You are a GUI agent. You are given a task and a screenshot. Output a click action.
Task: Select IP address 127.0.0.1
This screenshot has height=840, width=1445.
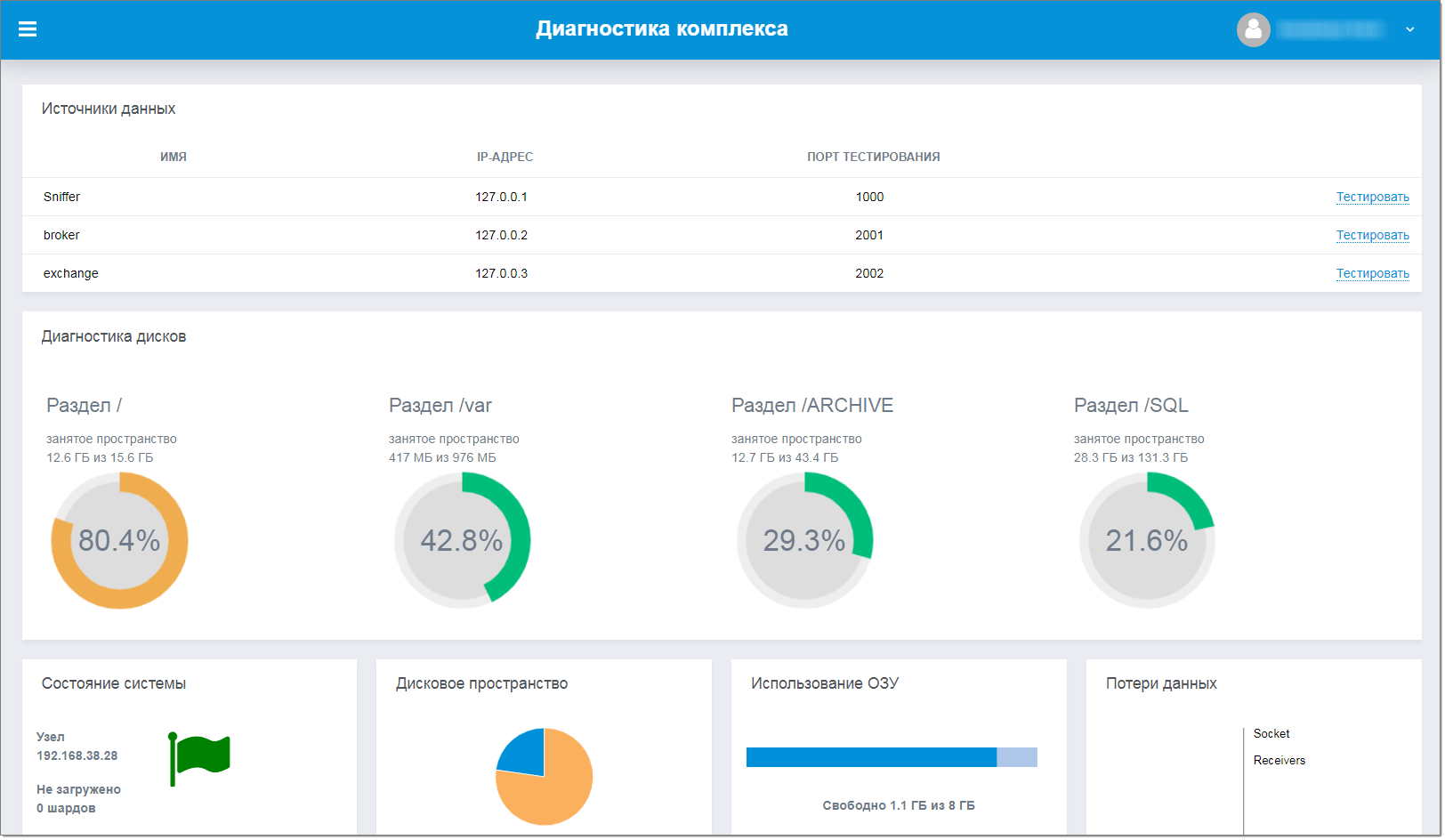(501, 197)
